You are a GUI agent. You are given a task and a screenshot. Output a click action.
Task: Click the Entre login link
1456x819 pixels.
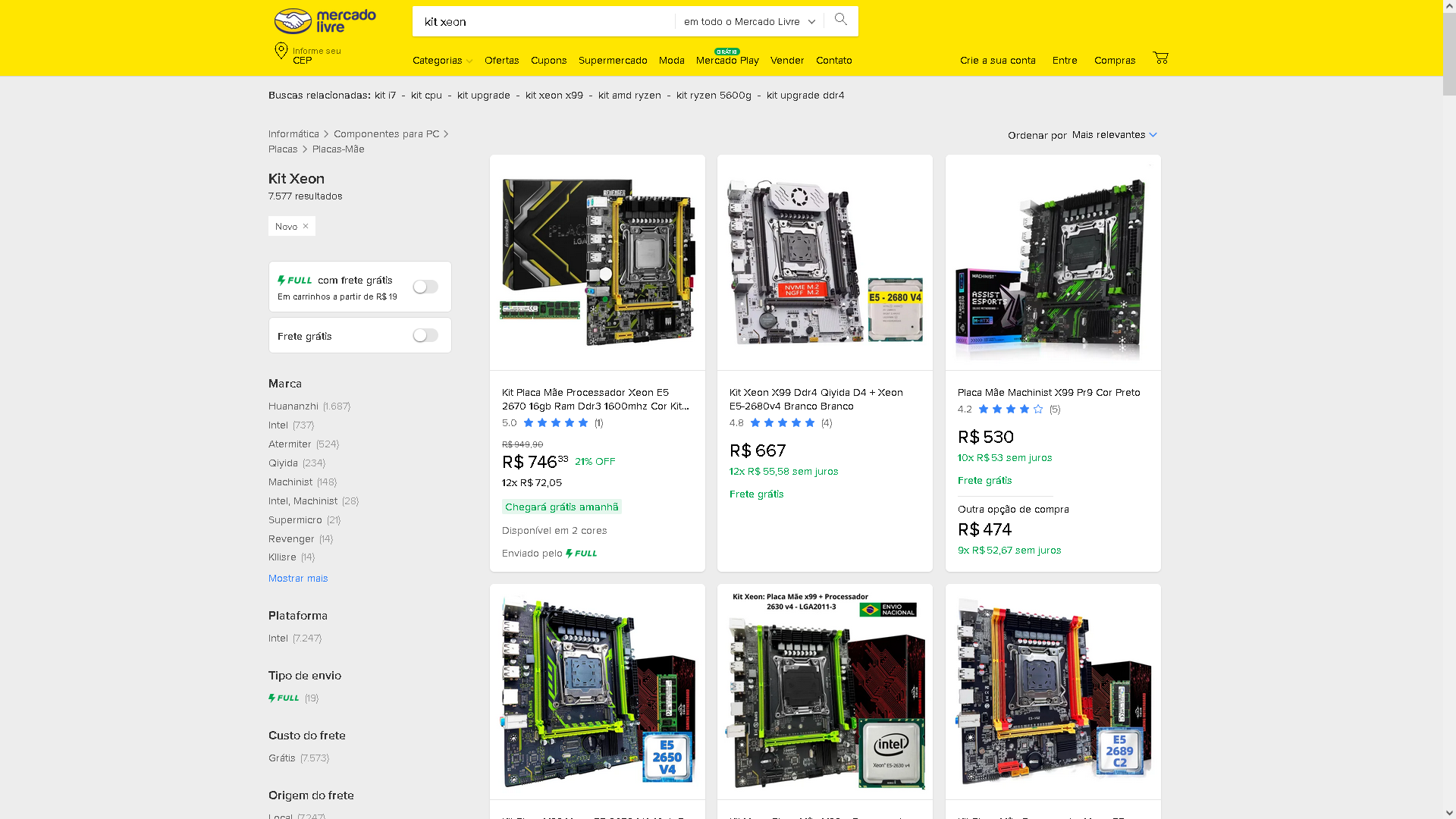point(1065,61)
